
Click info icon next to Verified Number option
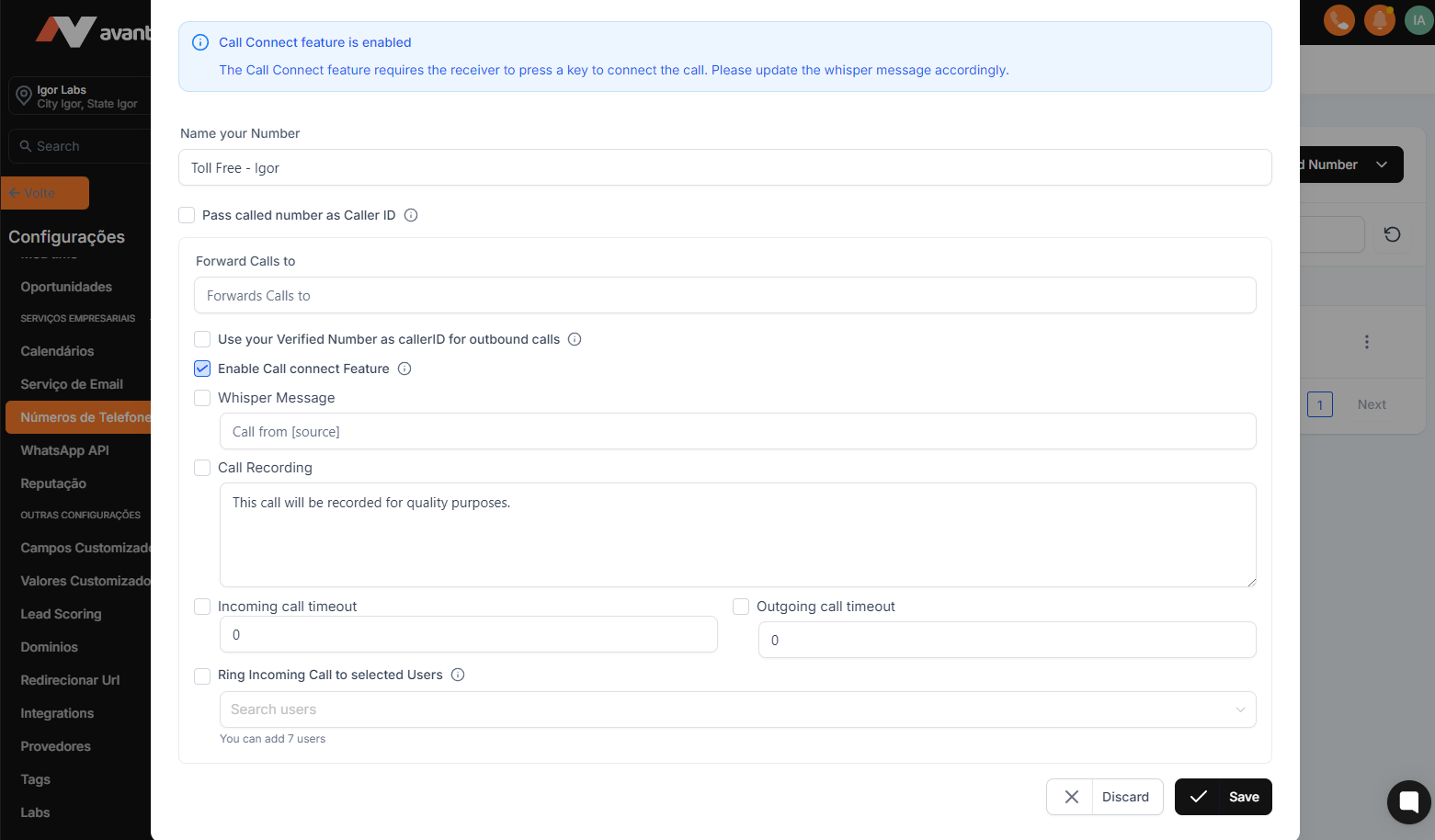point(575,339)
